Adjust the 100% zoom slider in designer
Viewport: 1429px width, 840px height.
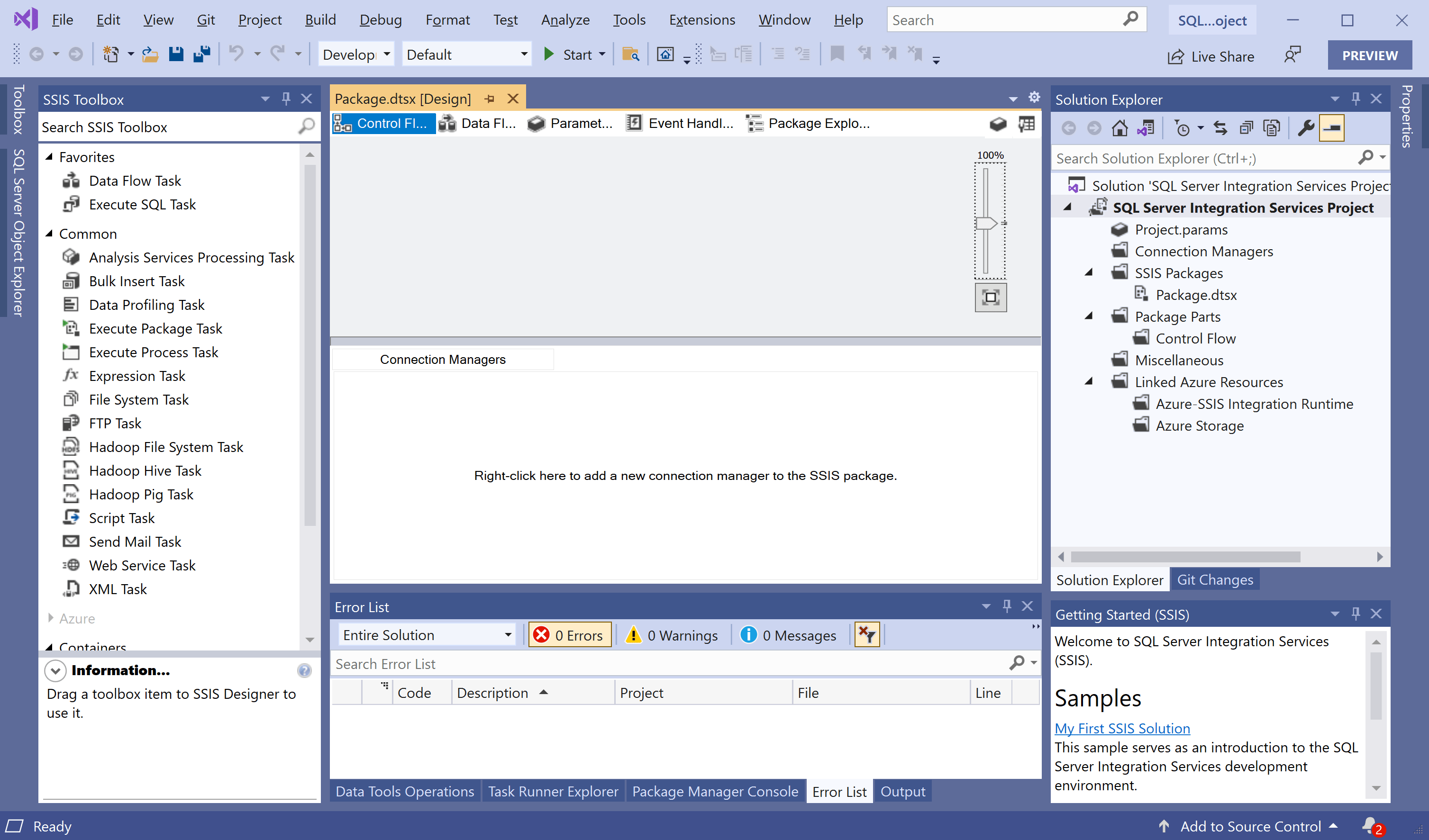pyautogui.click(x=987, y=223)
